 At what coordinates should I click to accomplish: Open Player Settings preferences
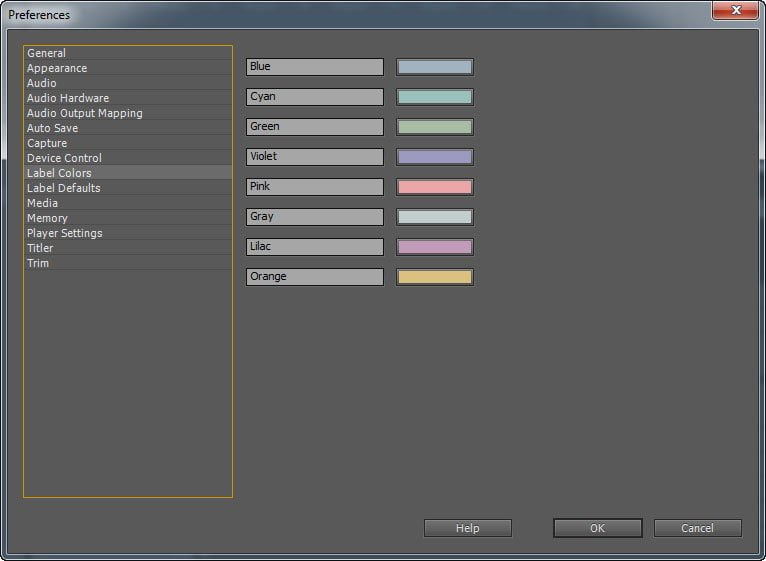[x=128, y=233]
